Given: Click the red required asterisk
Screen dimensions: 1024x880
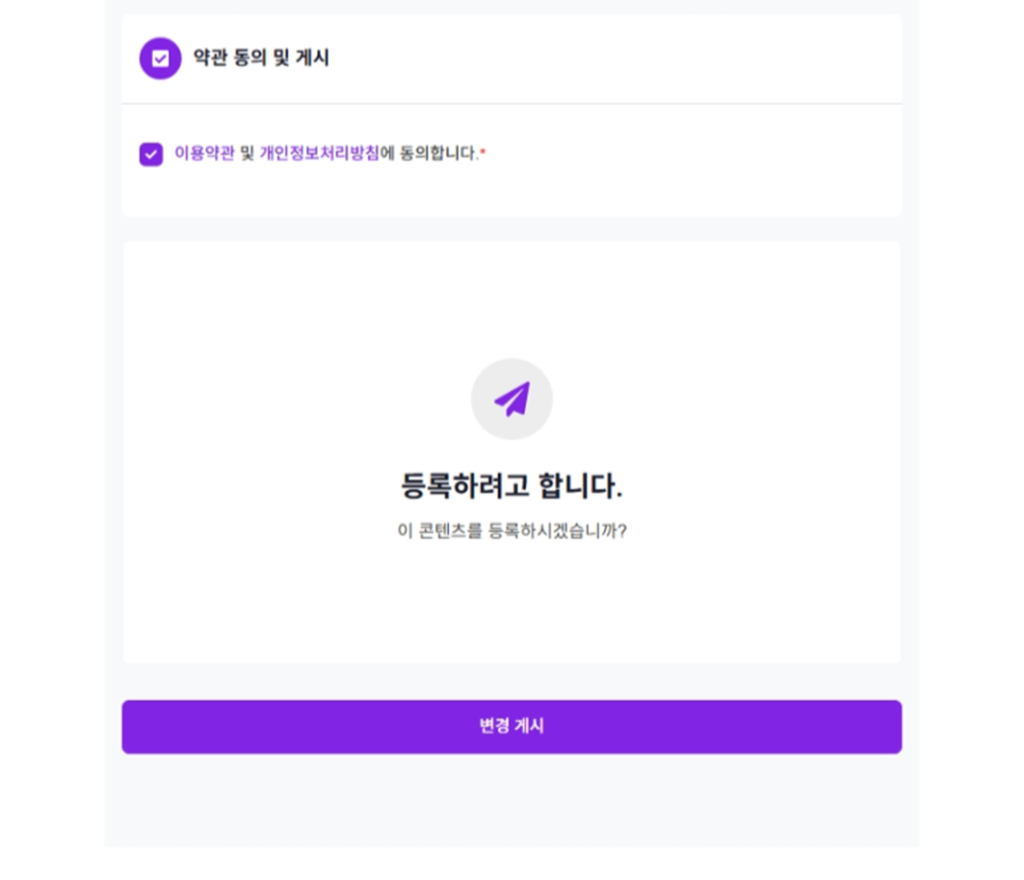Looking at the screenshot, I should coord(483,153).
